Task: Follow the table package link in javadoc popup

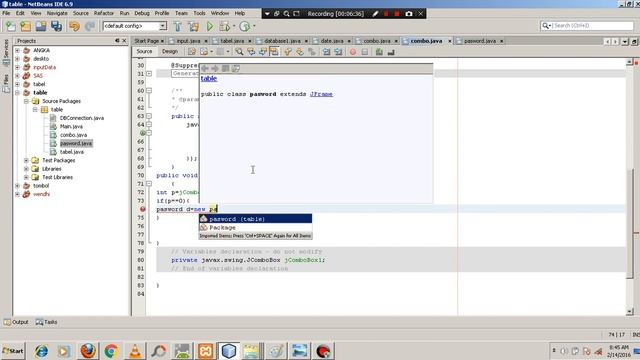Action: (209, 78)
